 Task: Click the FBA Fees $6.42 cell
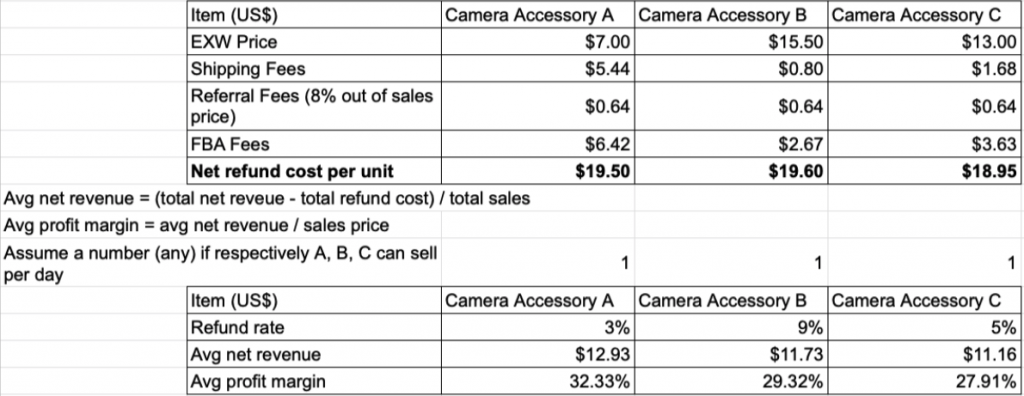pos(537,143)
